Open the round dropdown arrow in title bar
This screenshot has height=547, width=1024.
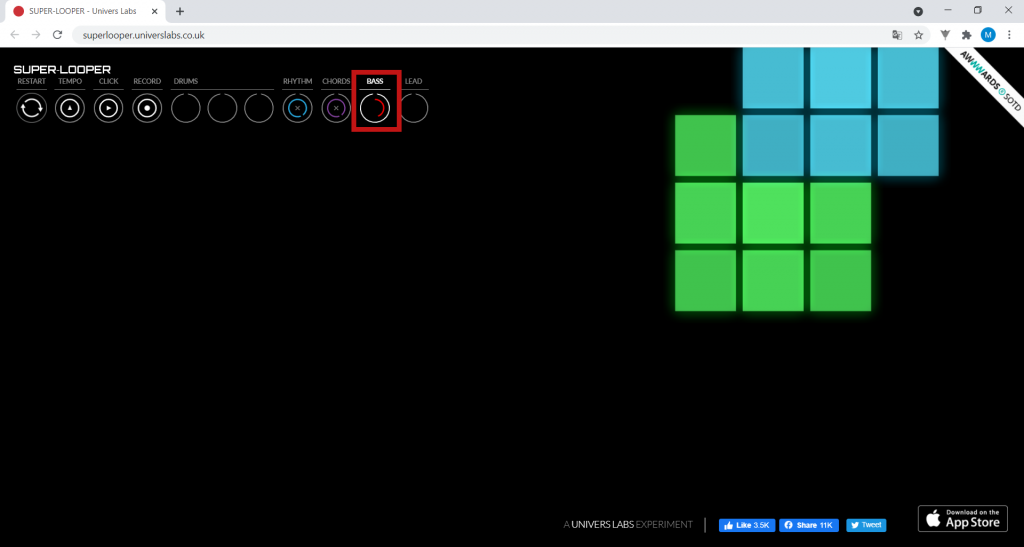(x=918, y=11)
